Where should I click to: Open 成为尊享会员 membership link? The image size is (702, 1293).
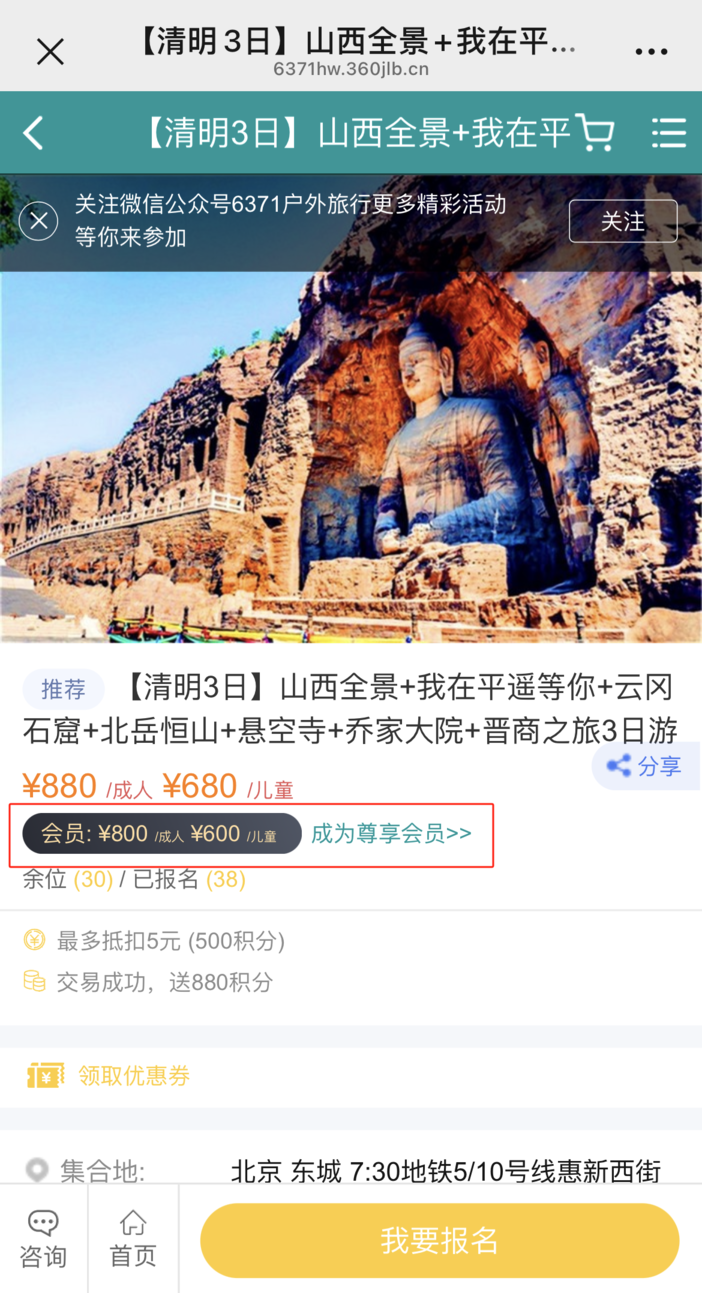pos(391,833)
